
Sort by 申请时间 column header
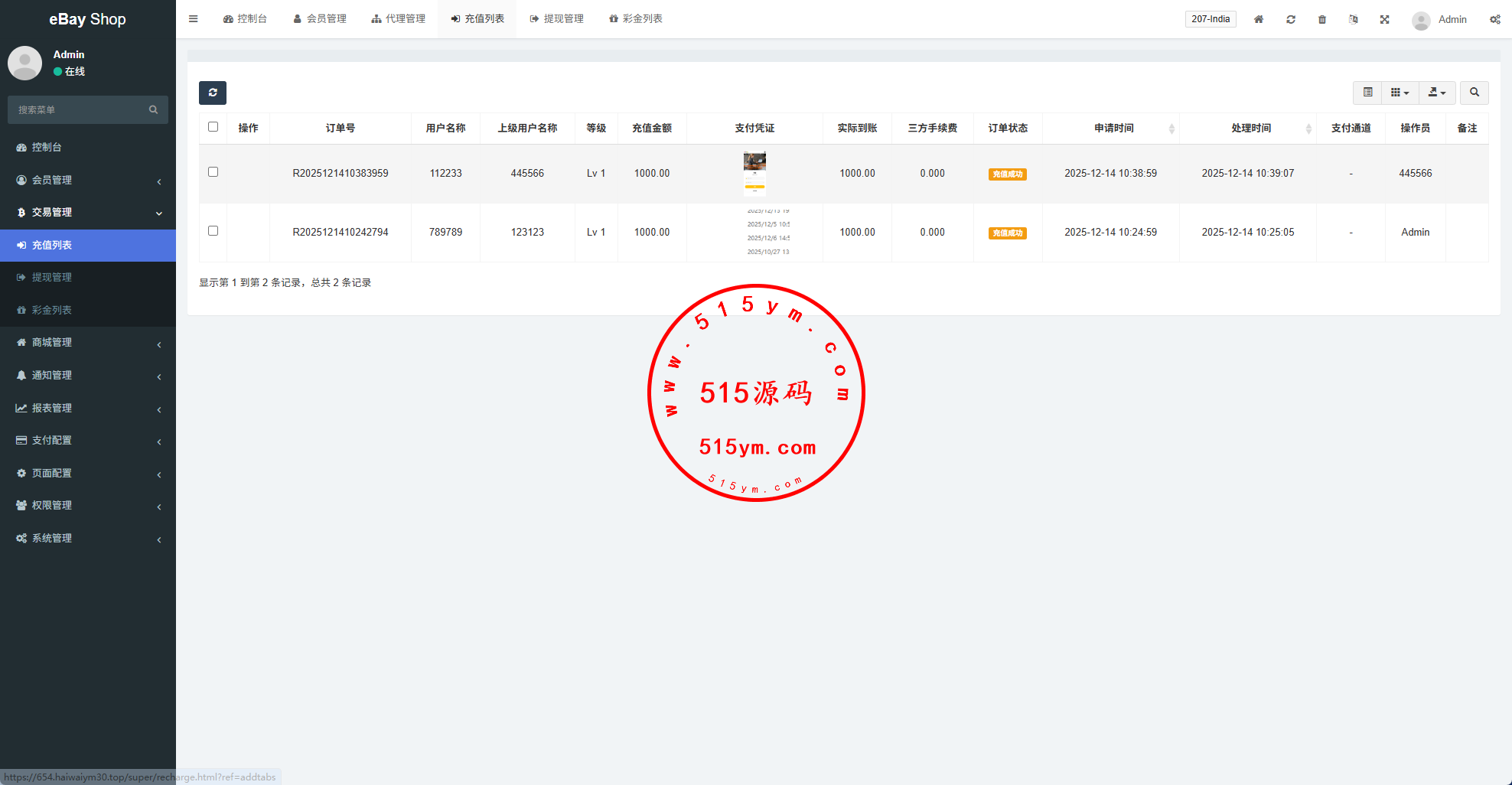(1114, 129)
